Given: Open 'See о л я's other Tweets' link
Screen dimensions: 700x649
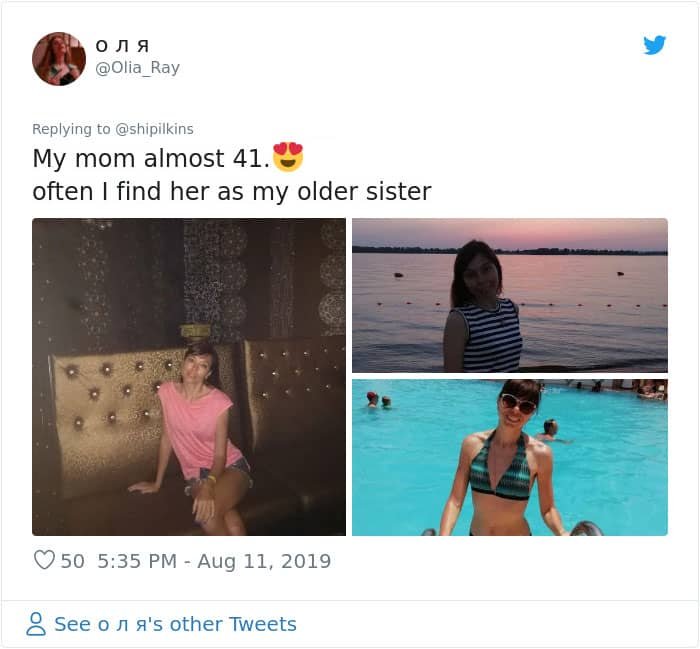Looking at the screenshot, I should tap(175, 624).
